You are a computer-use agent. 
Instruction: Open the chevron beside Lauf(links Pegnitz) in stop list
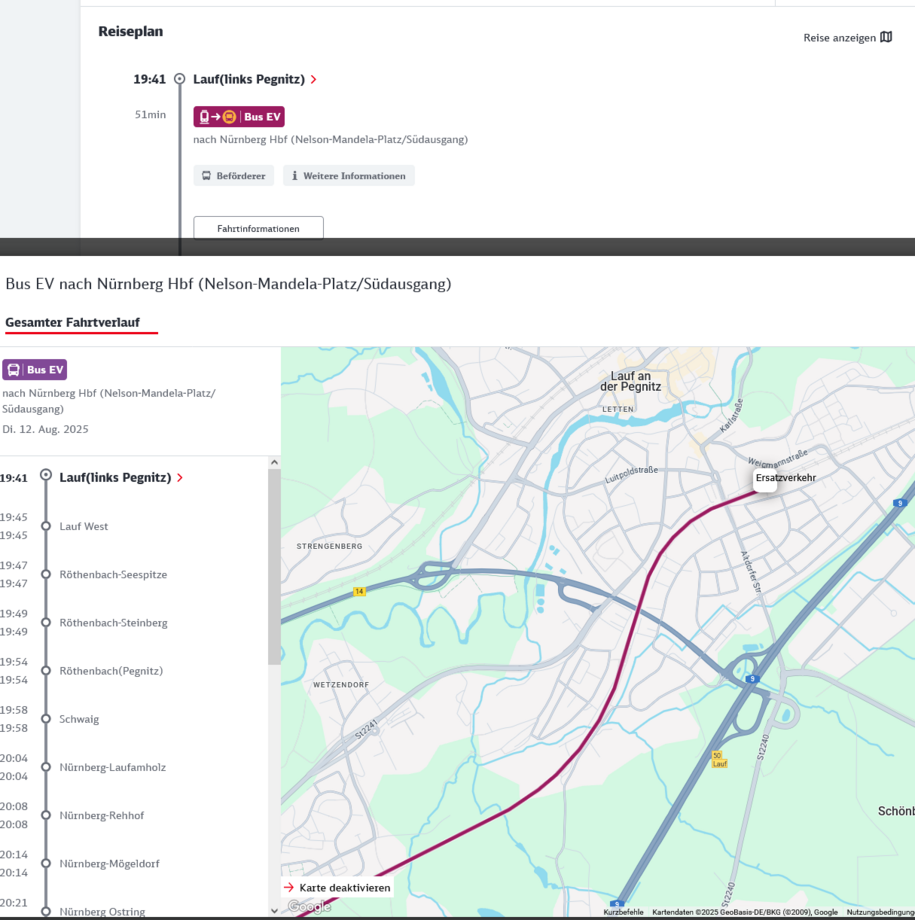180,478
